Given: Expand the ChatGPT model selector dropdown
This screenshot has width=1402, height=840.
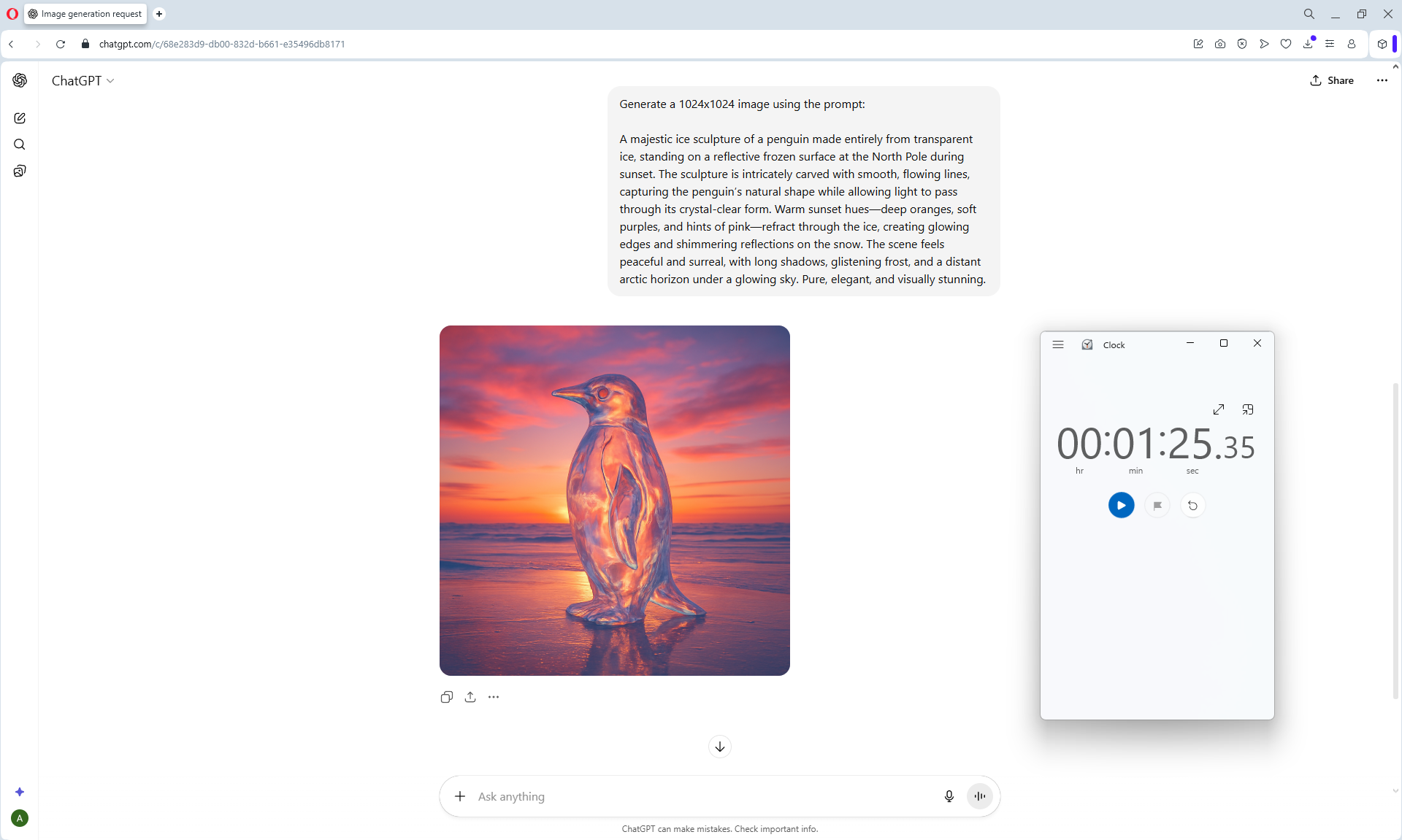Looking at the screenshot, I should pos(83,81).
